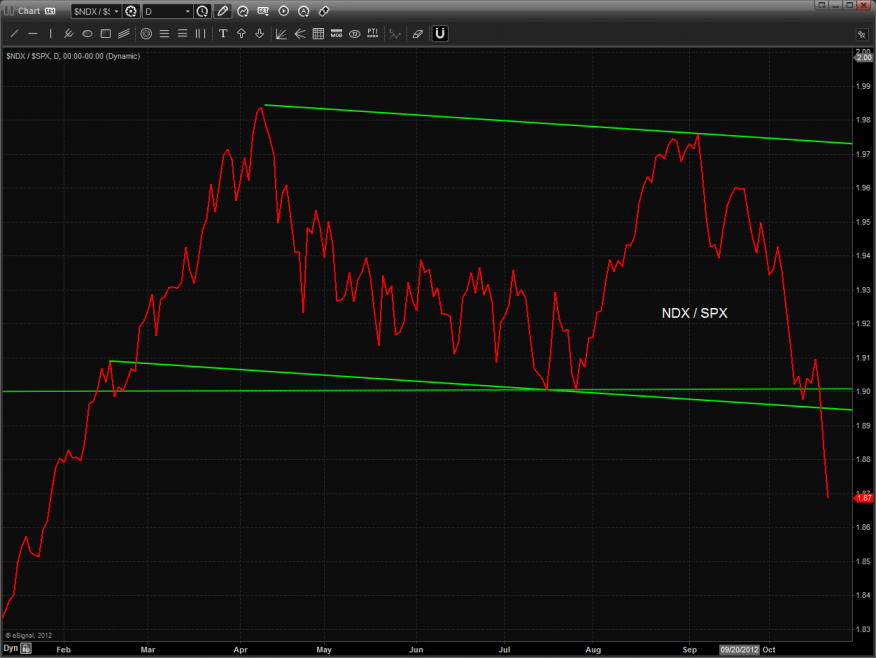
Task: Select the ellipse drawing tool
Action: (x=87, y=34)
